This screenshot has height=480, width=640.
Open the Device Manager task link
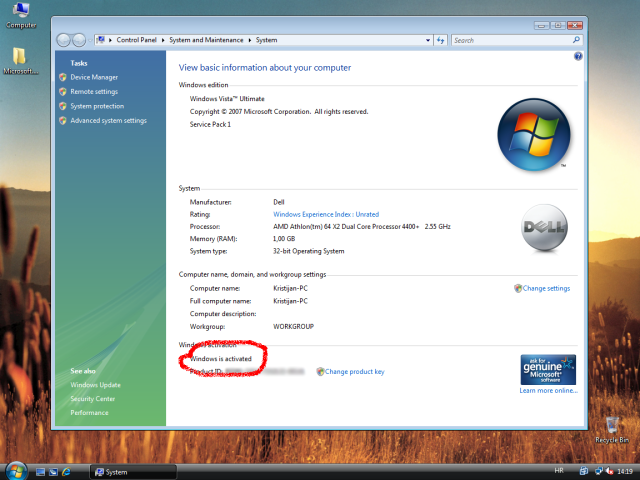point(94,77)
